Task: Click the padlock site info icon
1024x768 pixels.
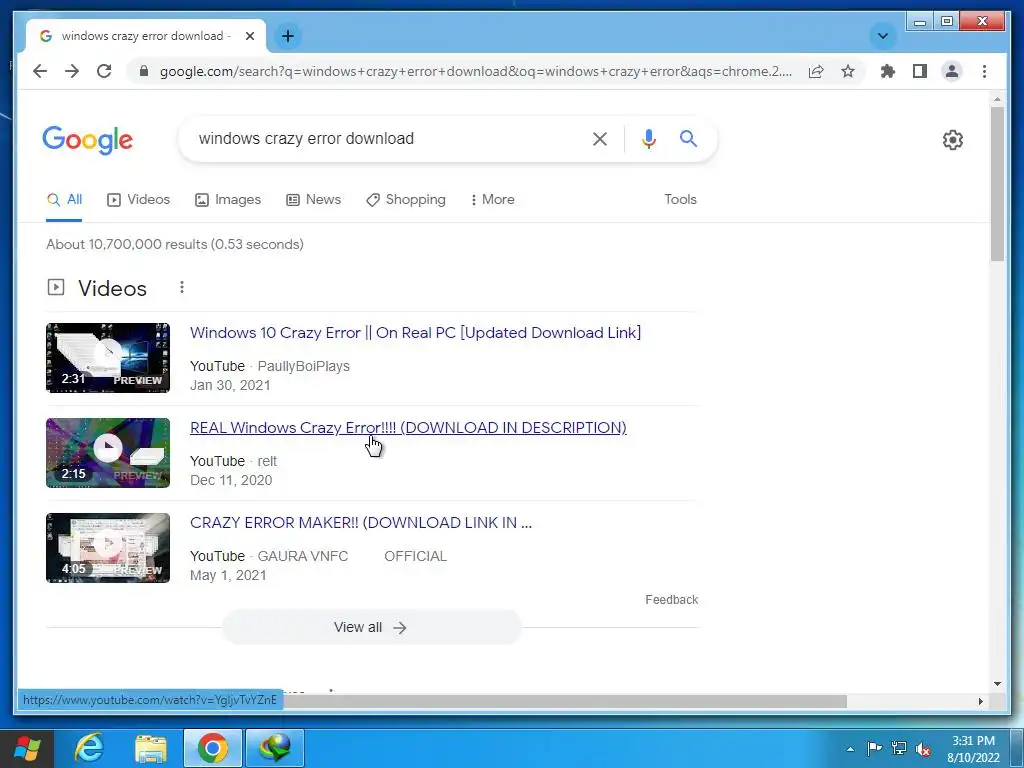Action: pyautogui.click(x=144, y=71)
